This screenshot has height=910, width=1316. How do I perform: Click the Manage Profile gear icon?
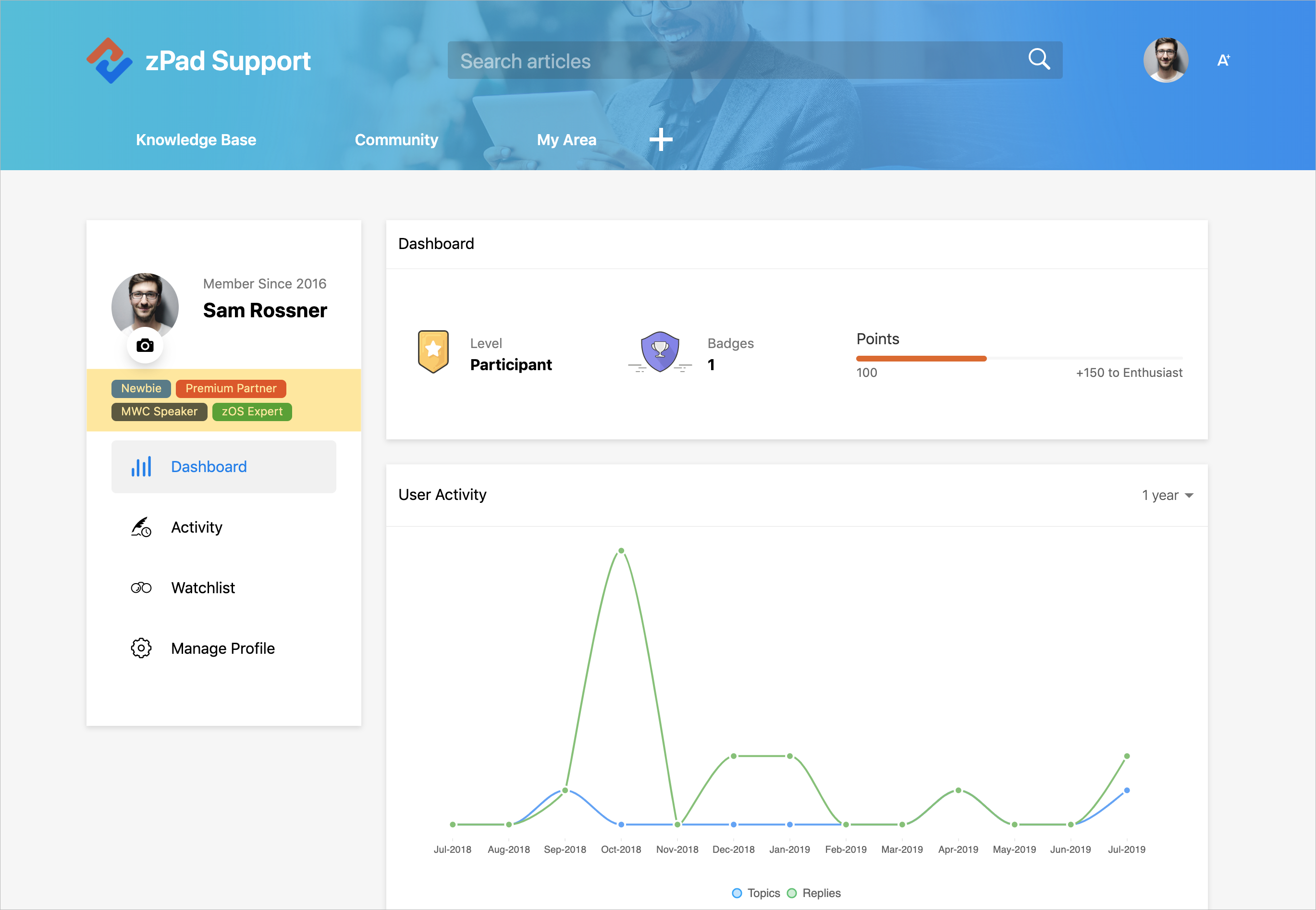click(141, 648)
